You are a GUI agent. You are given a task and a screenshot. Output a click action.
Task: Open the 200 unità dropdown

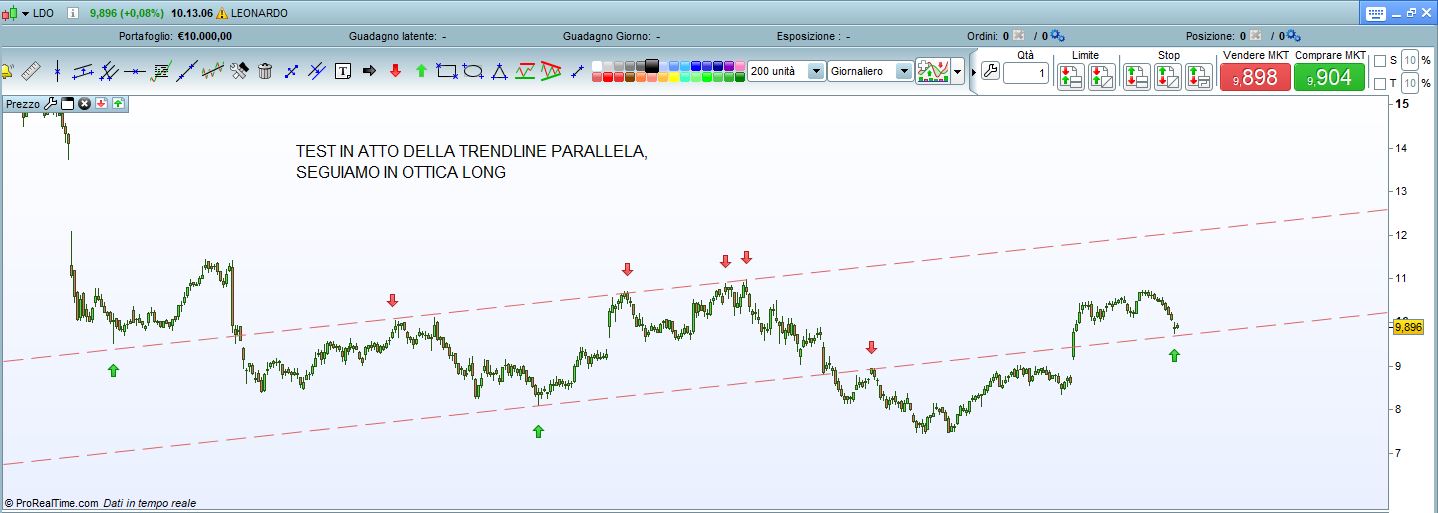coord(815,71)
